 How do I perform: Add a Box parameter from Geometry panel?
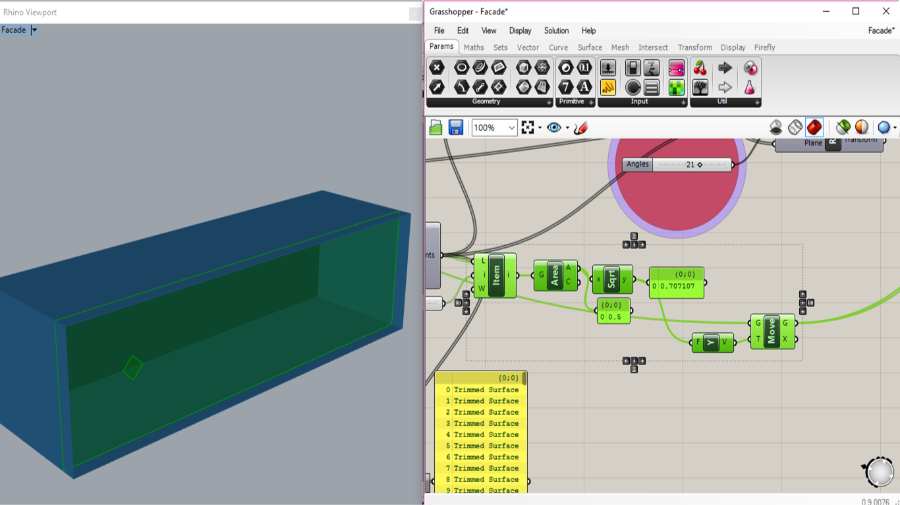pos(523,68)
